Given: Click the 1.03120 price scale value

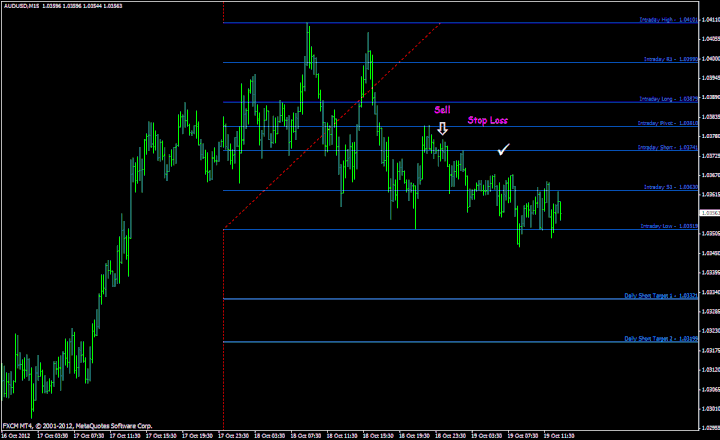Looking at the screenshot, I should click(711, 369).
